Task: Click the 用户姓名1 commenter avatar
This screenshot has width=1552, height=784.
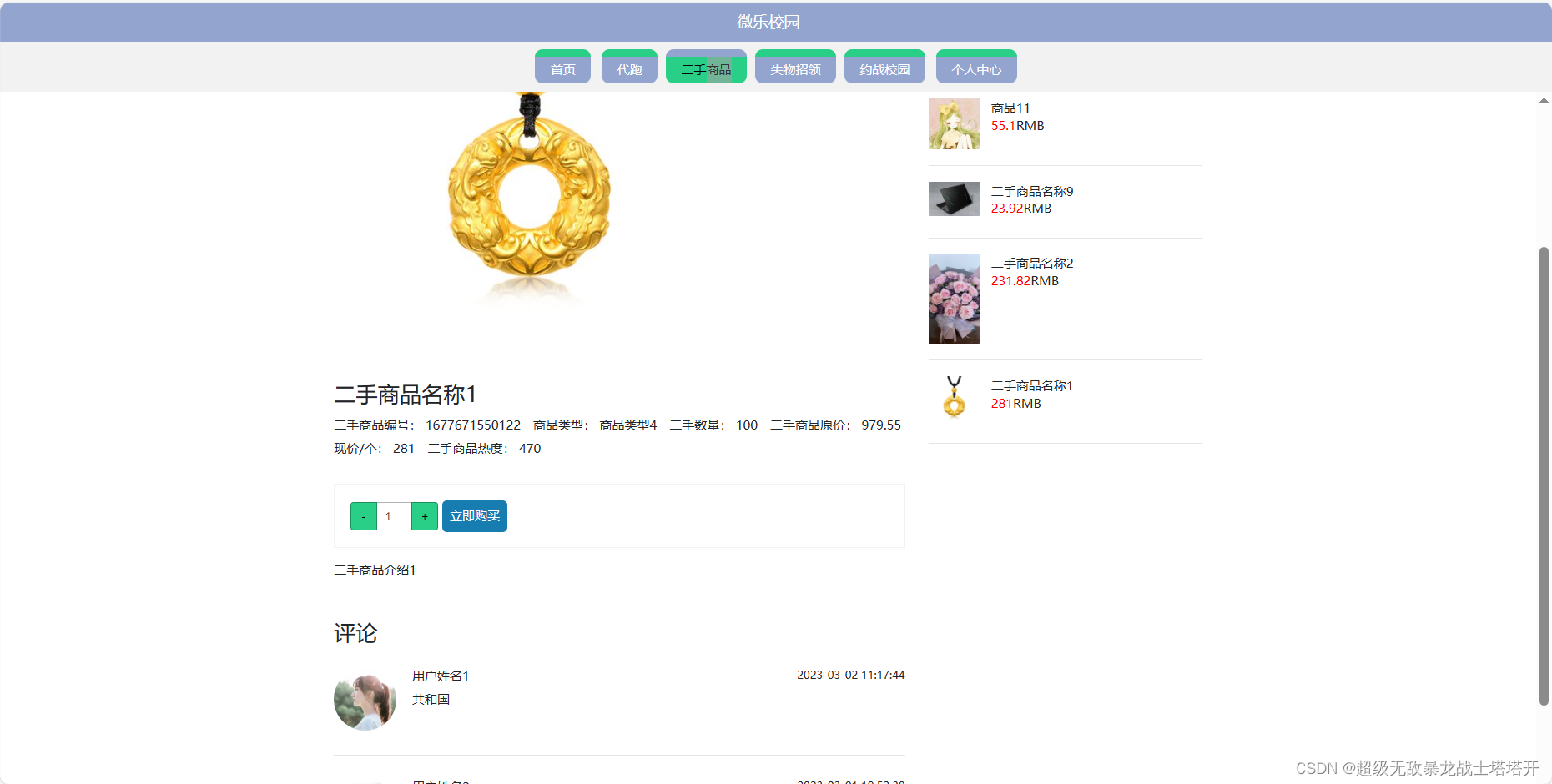Action: 365,701
